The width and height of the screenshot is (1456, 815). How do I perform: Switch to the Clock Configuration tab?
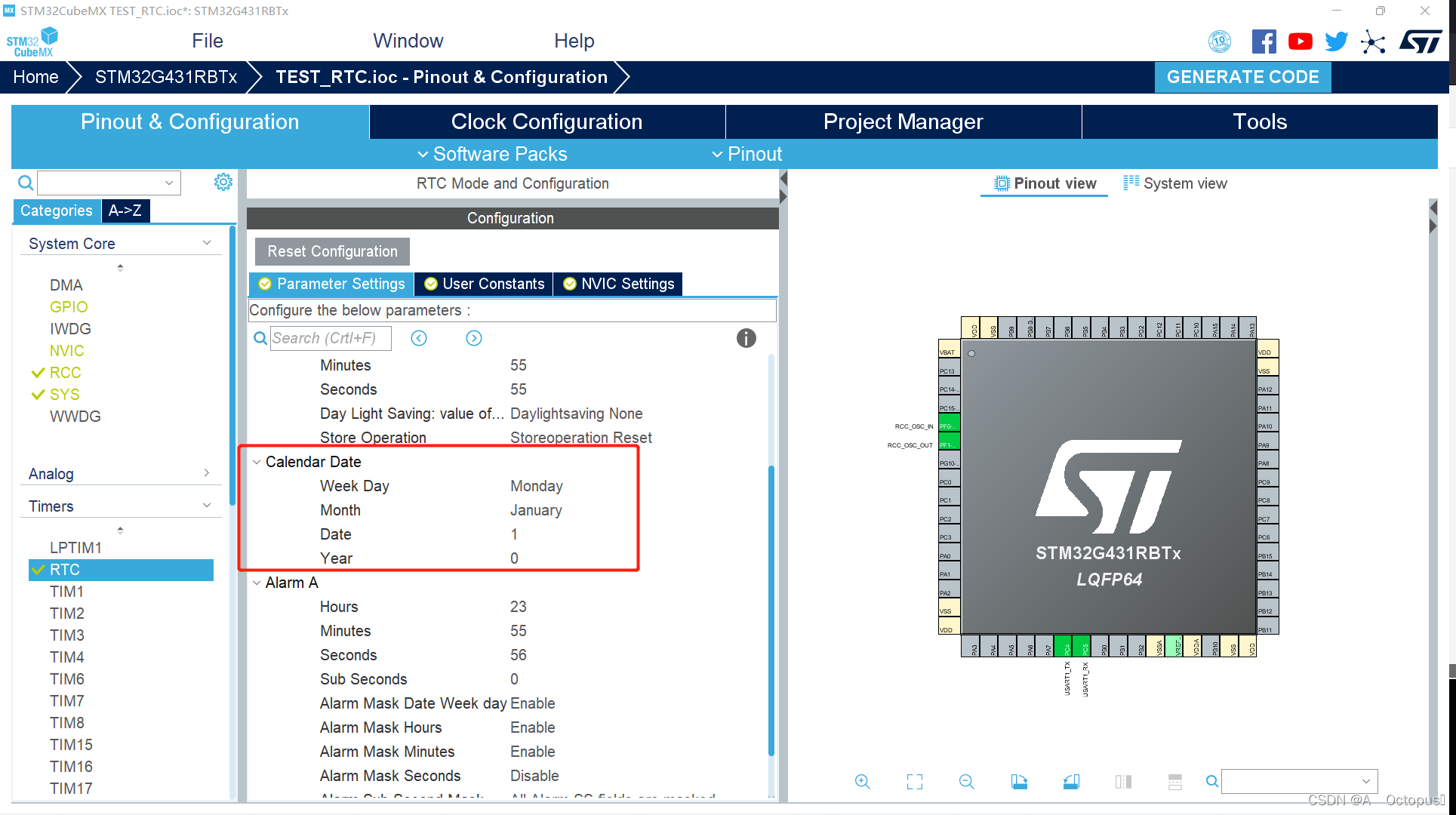[x=546, y=121]
